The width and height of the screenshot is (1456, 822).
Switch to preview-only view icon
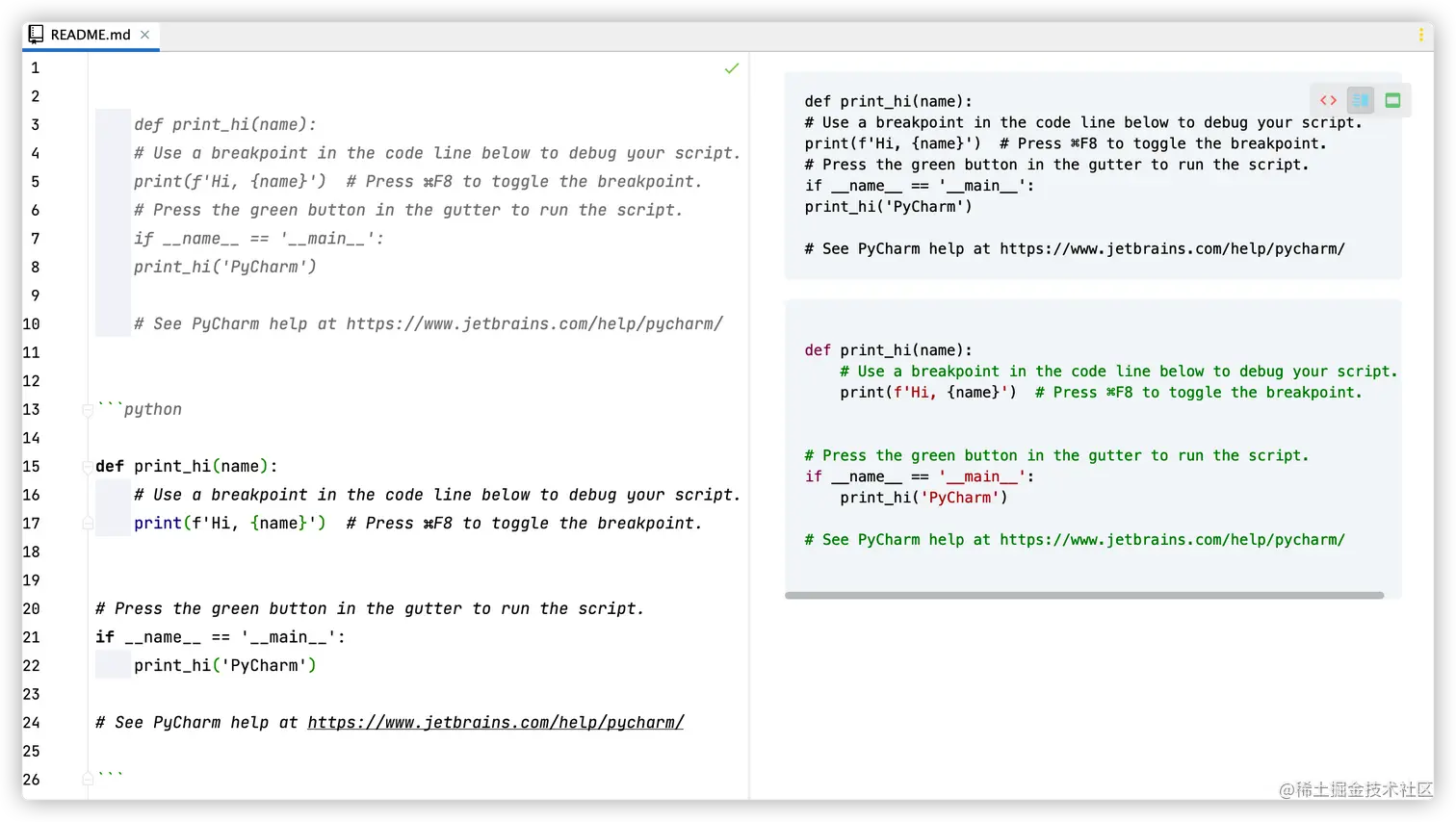(1392, 100)
